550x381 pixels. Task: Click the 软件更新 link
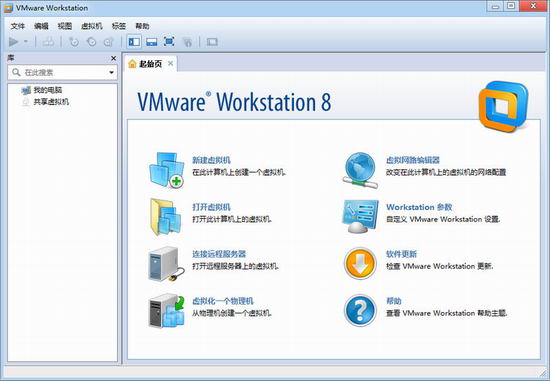[x=401, y=254]
